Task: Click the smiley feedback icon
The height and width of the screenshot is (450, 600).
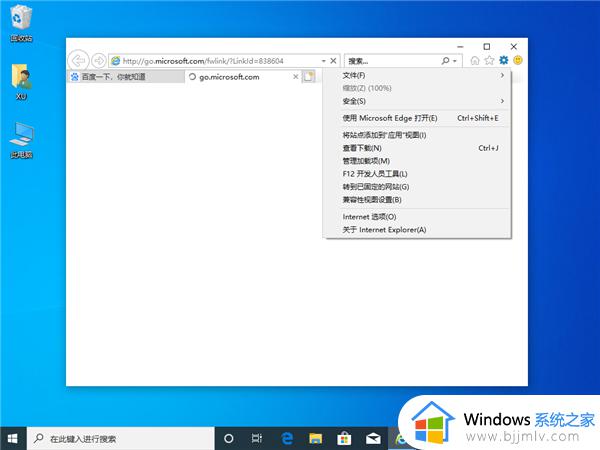Action: pyautogui.click(x=518, y=60)
